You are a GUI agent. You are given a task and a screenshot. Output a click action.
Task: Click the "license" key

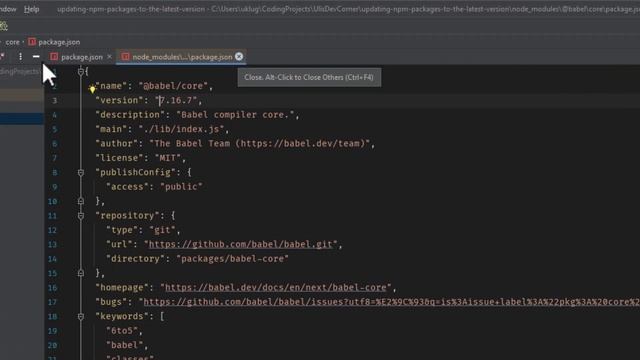119,158
